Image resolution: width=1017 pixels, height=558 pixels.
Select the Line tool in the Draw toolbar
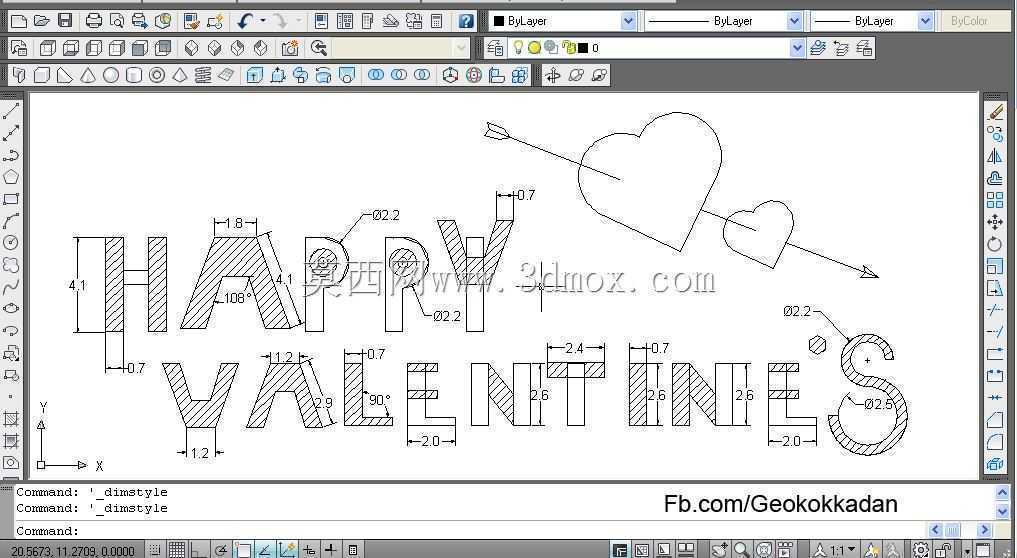(10, 111)
